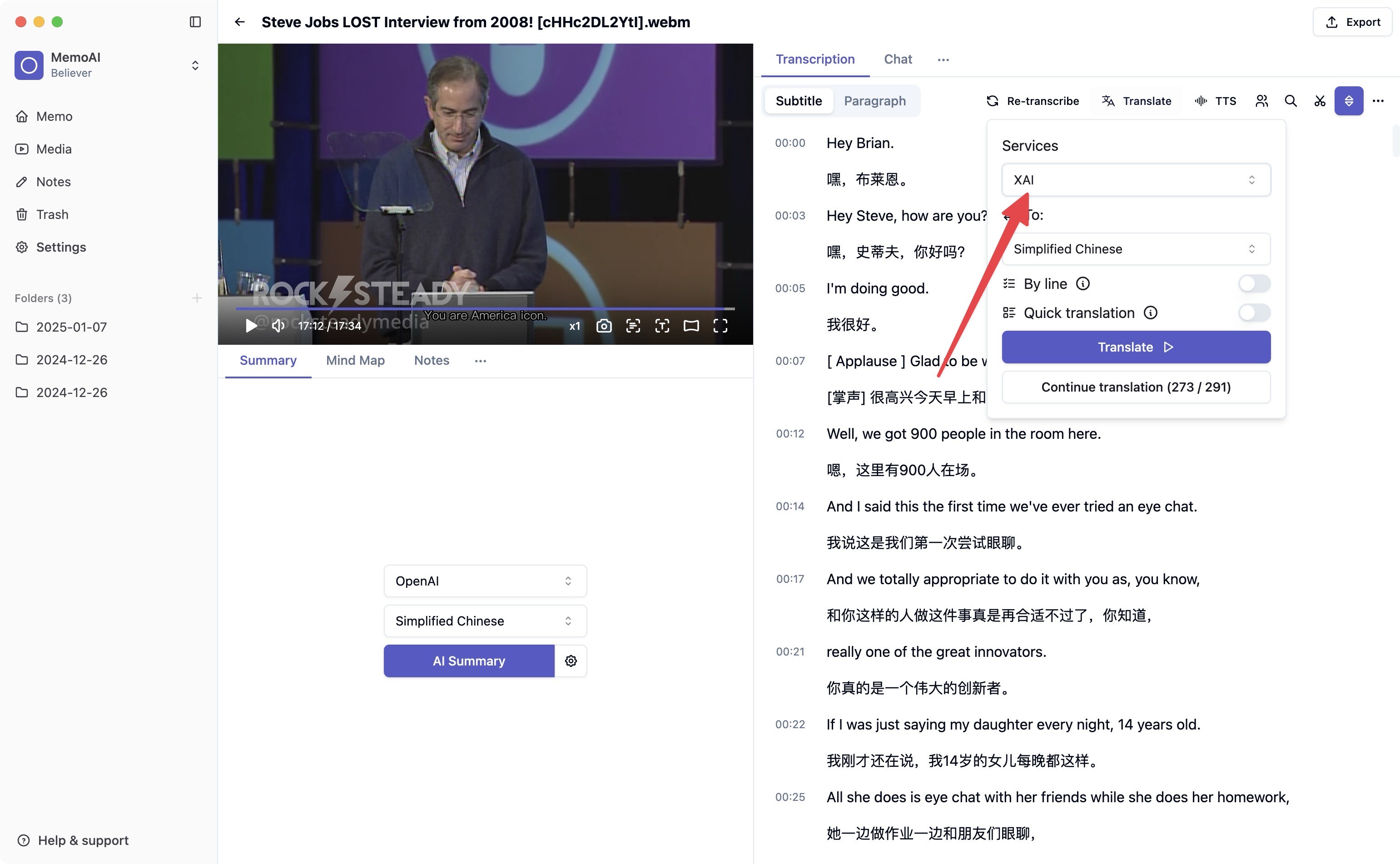1400x864 pixels.
Task: Search within the transcription
Action: [1290, 101]
